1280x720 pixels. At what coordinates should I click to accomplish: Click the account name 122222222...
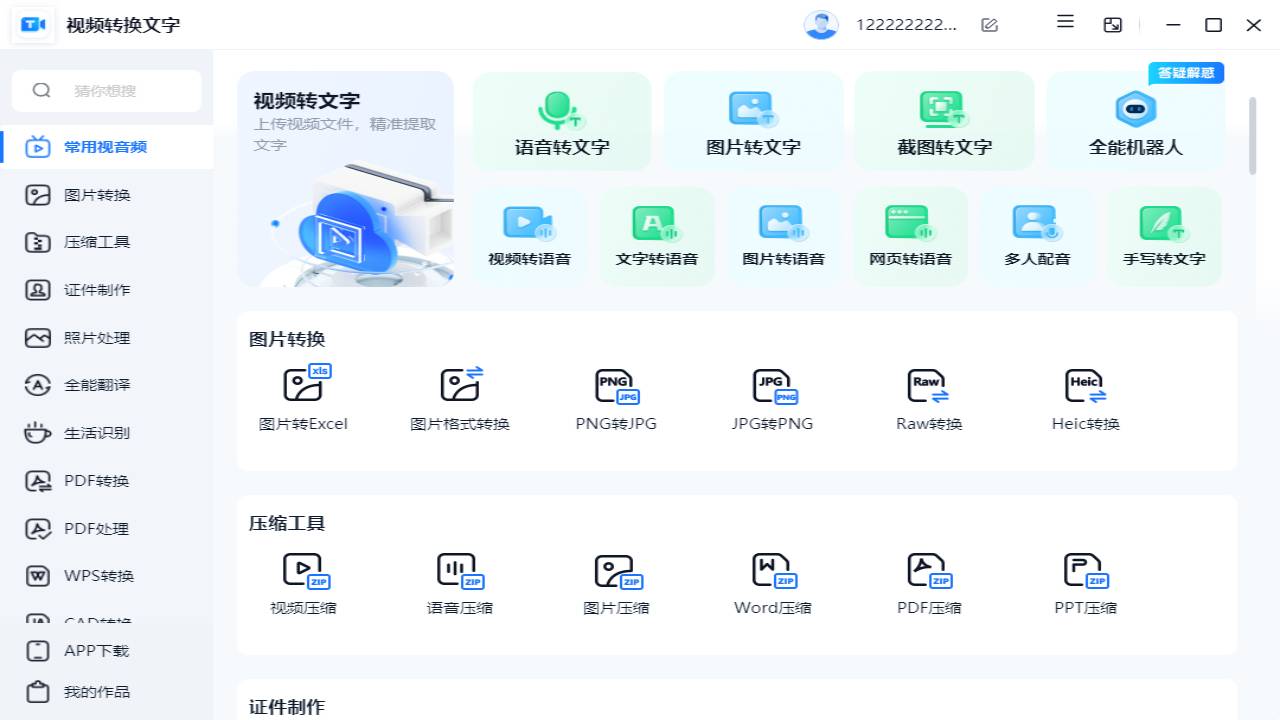tap(906, 25)
